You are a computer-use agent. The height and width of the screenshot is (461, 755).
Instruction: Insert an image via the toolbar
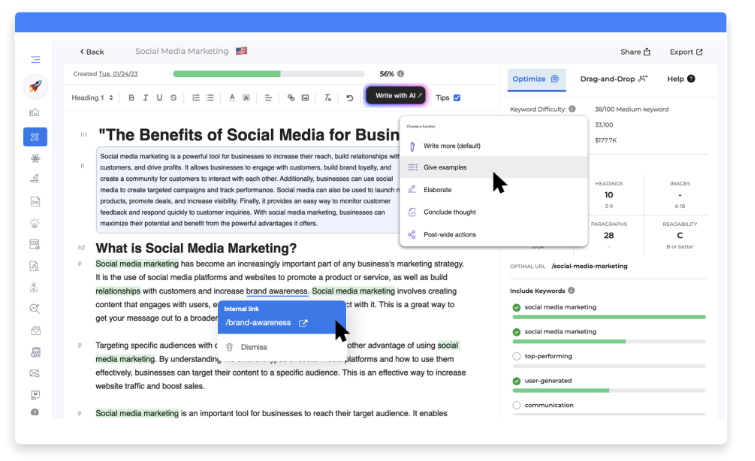point(305,98)
